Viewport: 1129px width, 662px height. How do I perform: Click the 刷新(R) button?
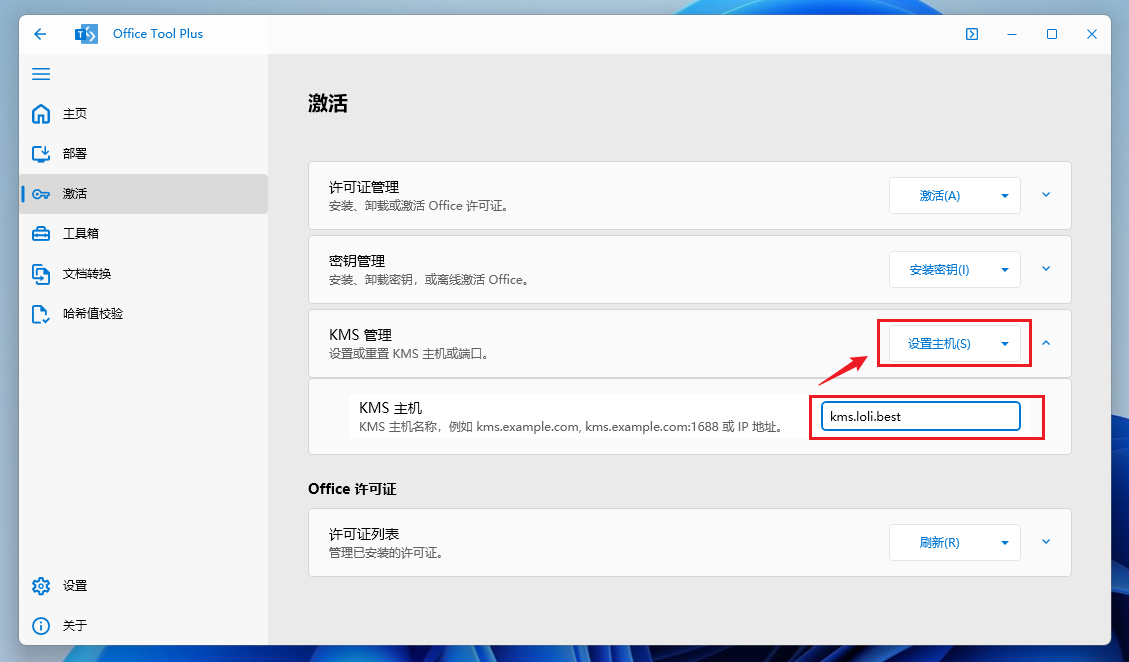(940, 542)
